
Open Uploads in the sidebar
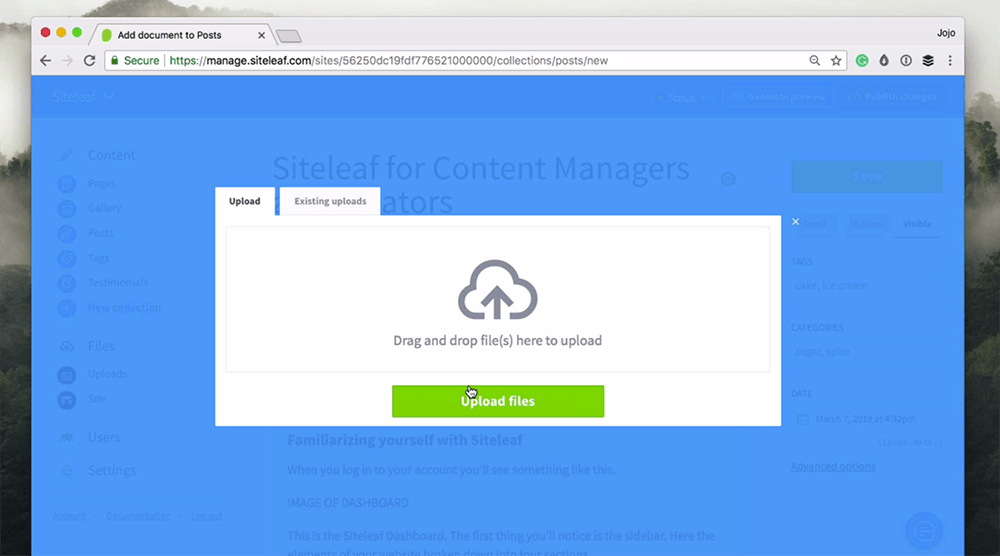[107, 374]
